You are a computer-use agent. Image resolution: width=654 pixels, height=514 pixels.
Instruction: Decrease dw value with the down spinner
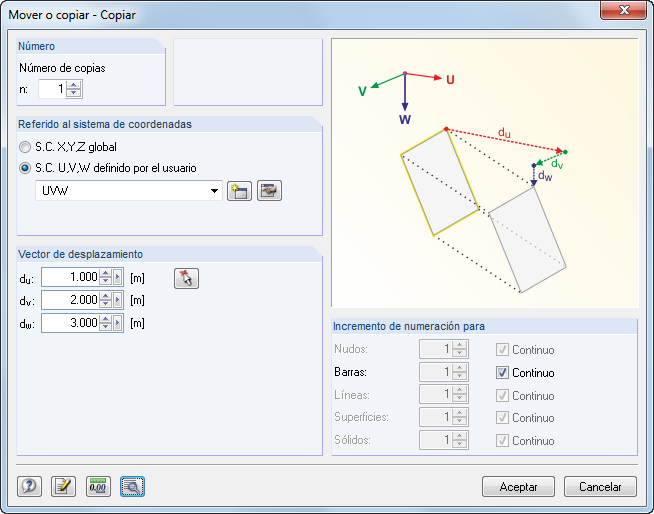[106, 327]
